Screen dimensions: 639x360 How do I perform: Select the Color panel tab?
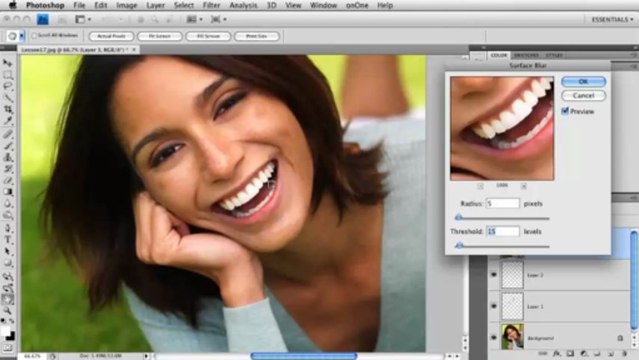pyautogui.click(x=499, y=55)
